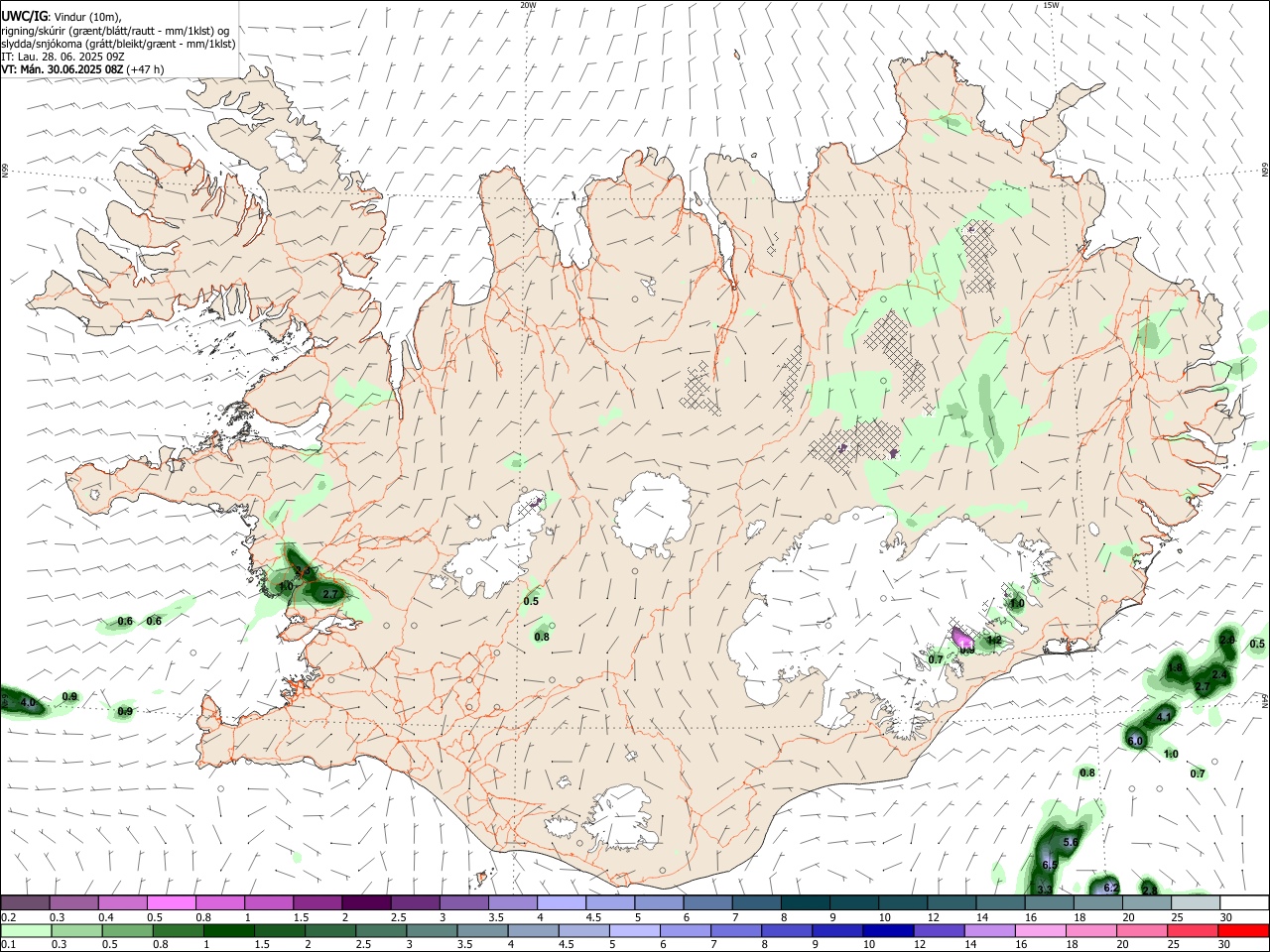Viewport: 1270px width, 952px height.
Task: Select the 'IT: Lau. 28. 06. 2025 09Z' line
Action: pos(63,57)
